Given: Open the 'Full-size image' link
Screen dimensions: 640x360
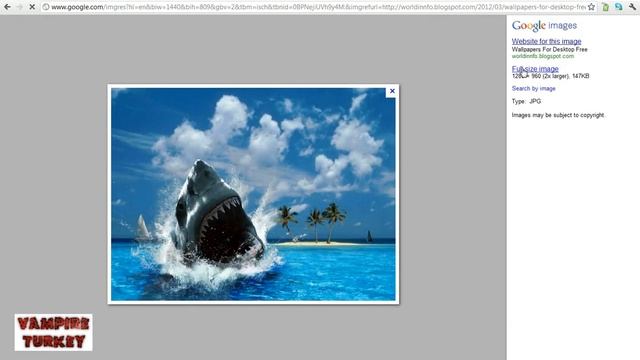Looking at the screenshot, I should tap(535, 69).
